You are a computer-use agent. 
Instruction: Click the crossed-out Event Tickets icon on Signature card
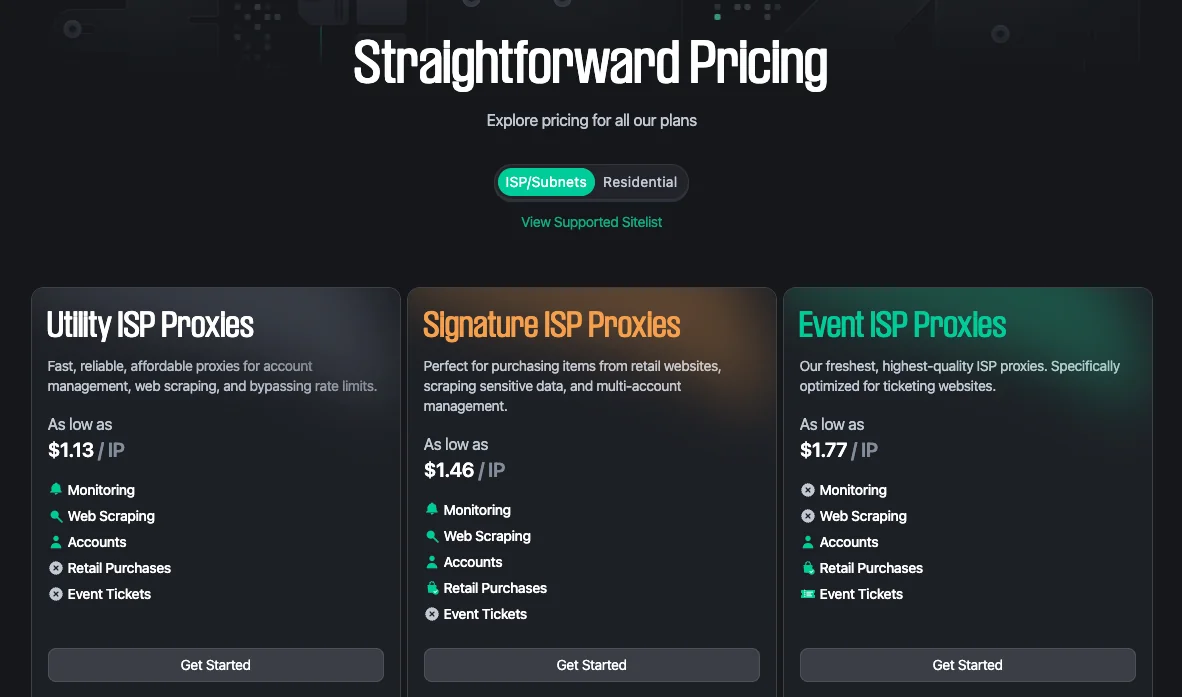pyautogui.click(x=432, y=614)
